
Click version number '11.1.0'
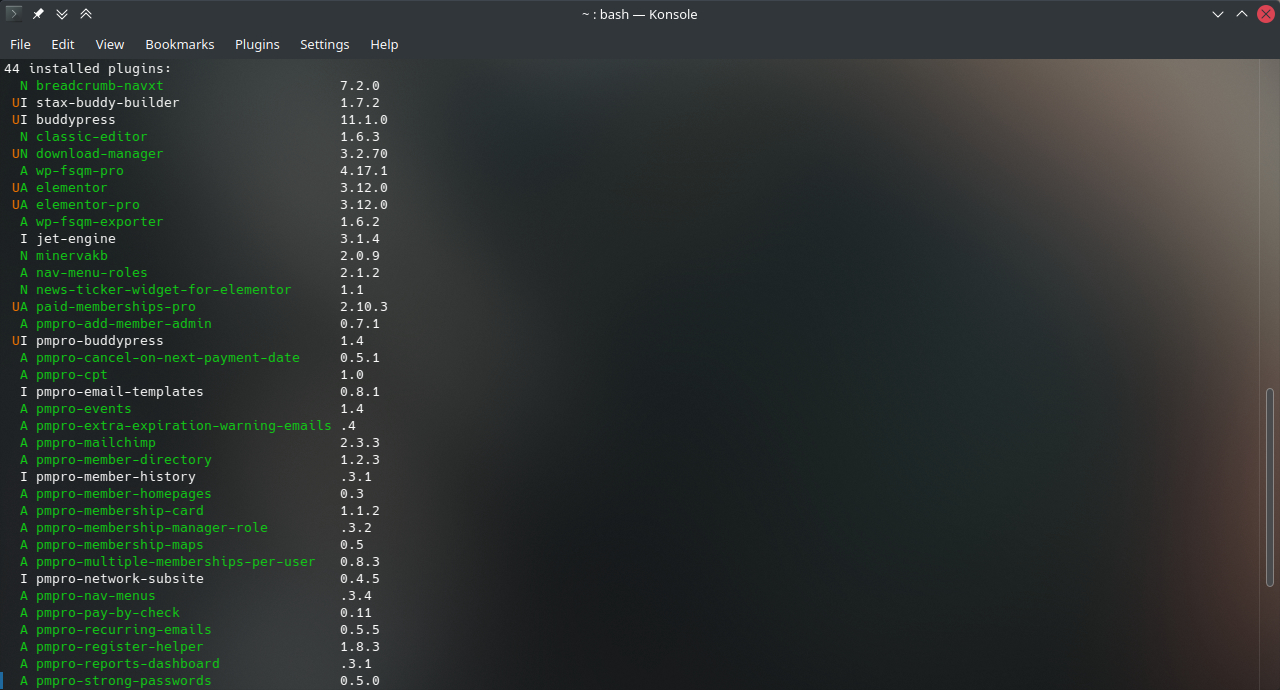click(364, 120)
